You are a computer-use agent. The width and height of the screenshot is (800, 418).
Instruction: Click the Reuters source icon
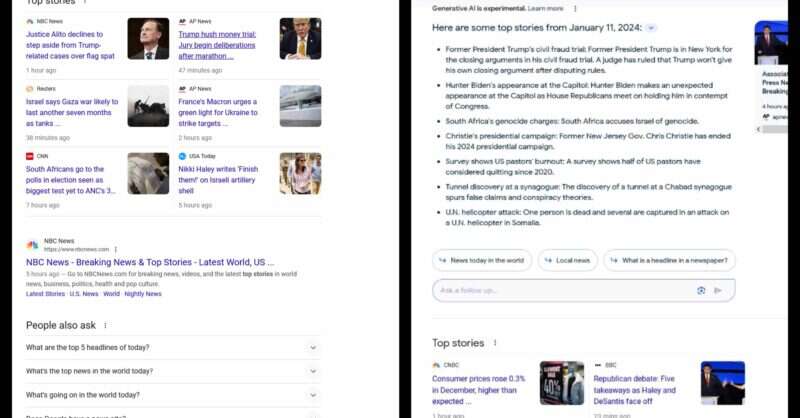pos(30,89)
